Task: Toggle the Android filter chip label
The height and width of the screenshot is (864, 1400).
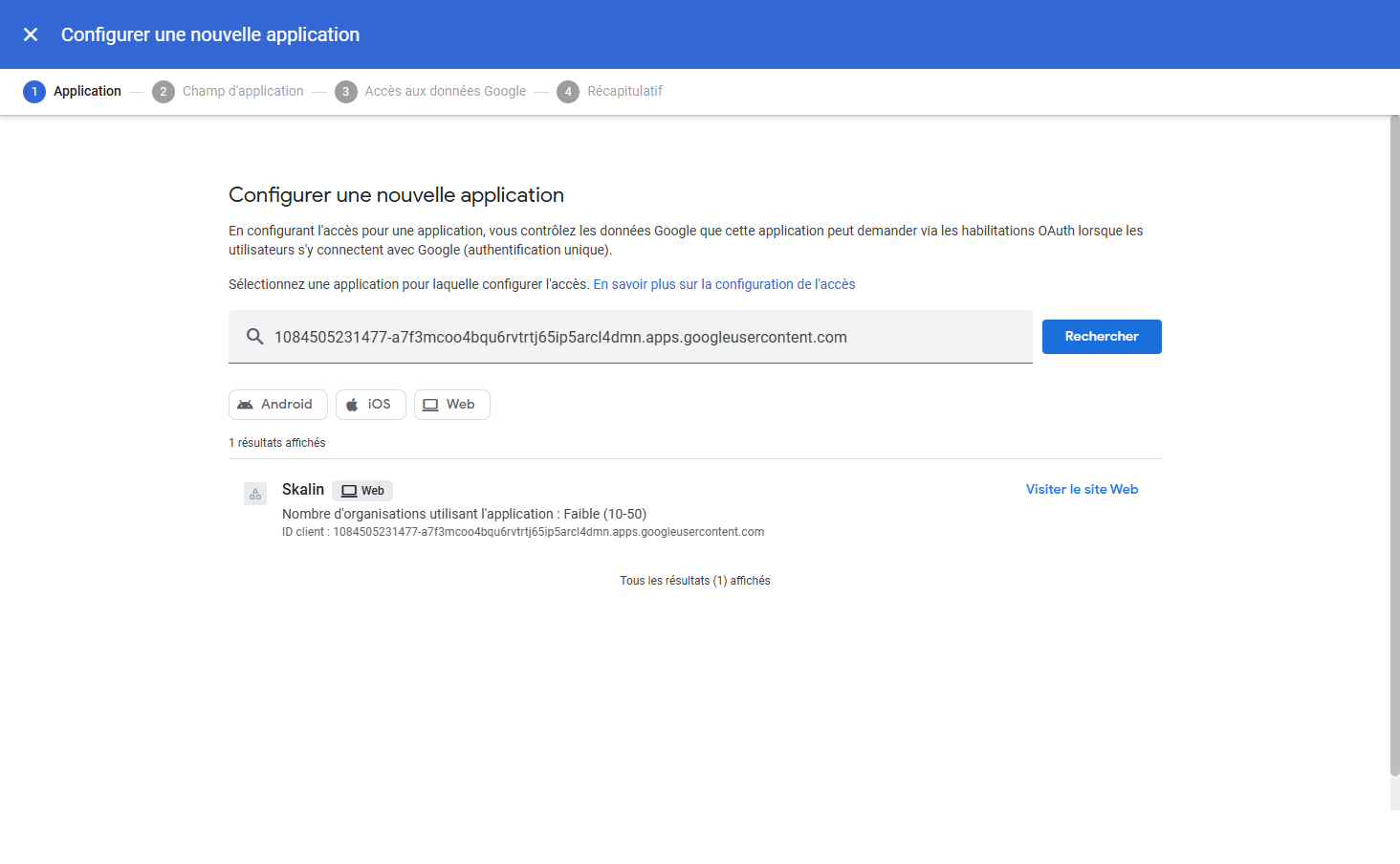Action: [x=287, y=405]
